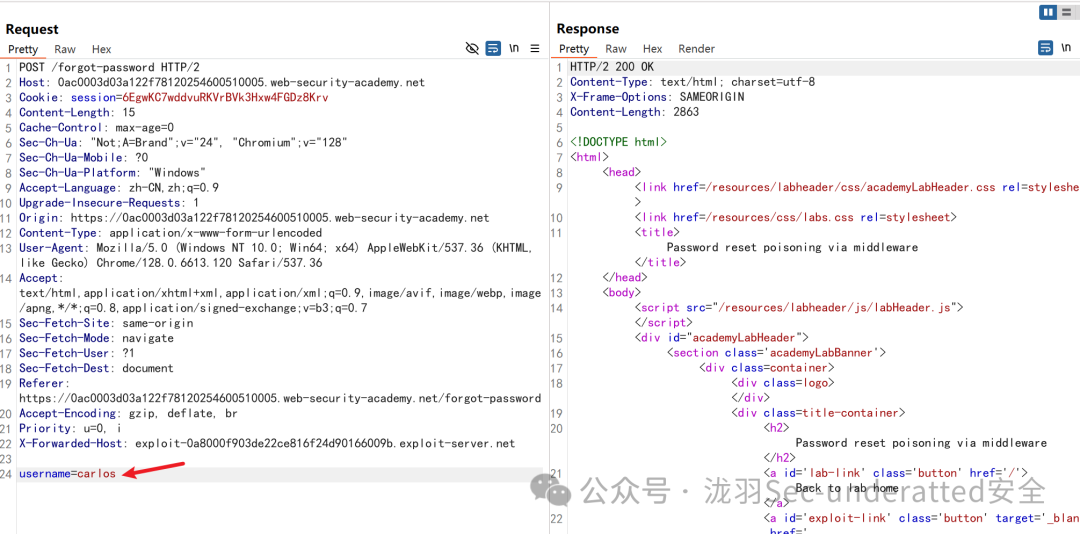Image resolution: width=1080 pixels, height=534 pixels.
Task: Switch to the Request Pretty tab
Action: point(23,49)
